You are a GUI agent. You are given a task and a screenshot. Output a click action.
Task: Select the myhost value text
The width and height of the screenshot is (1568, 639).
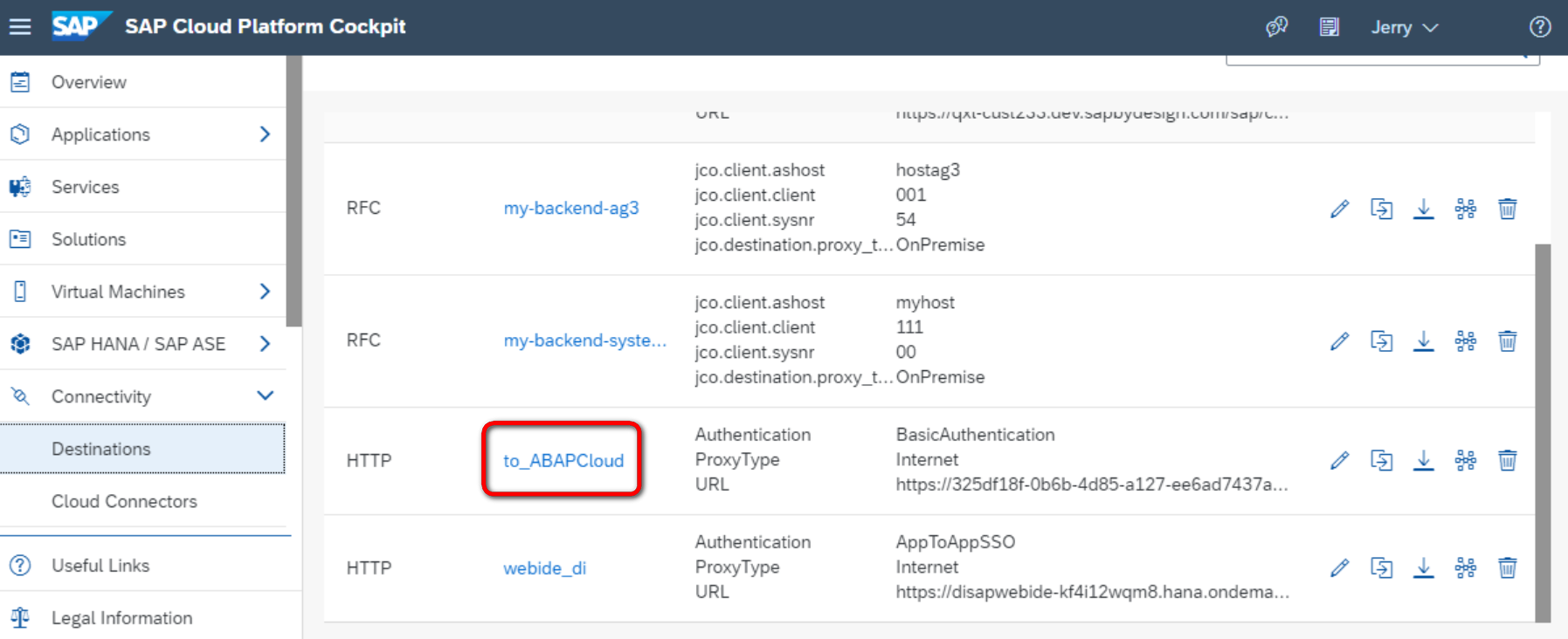pyautogui.click(x=925, y=303)
